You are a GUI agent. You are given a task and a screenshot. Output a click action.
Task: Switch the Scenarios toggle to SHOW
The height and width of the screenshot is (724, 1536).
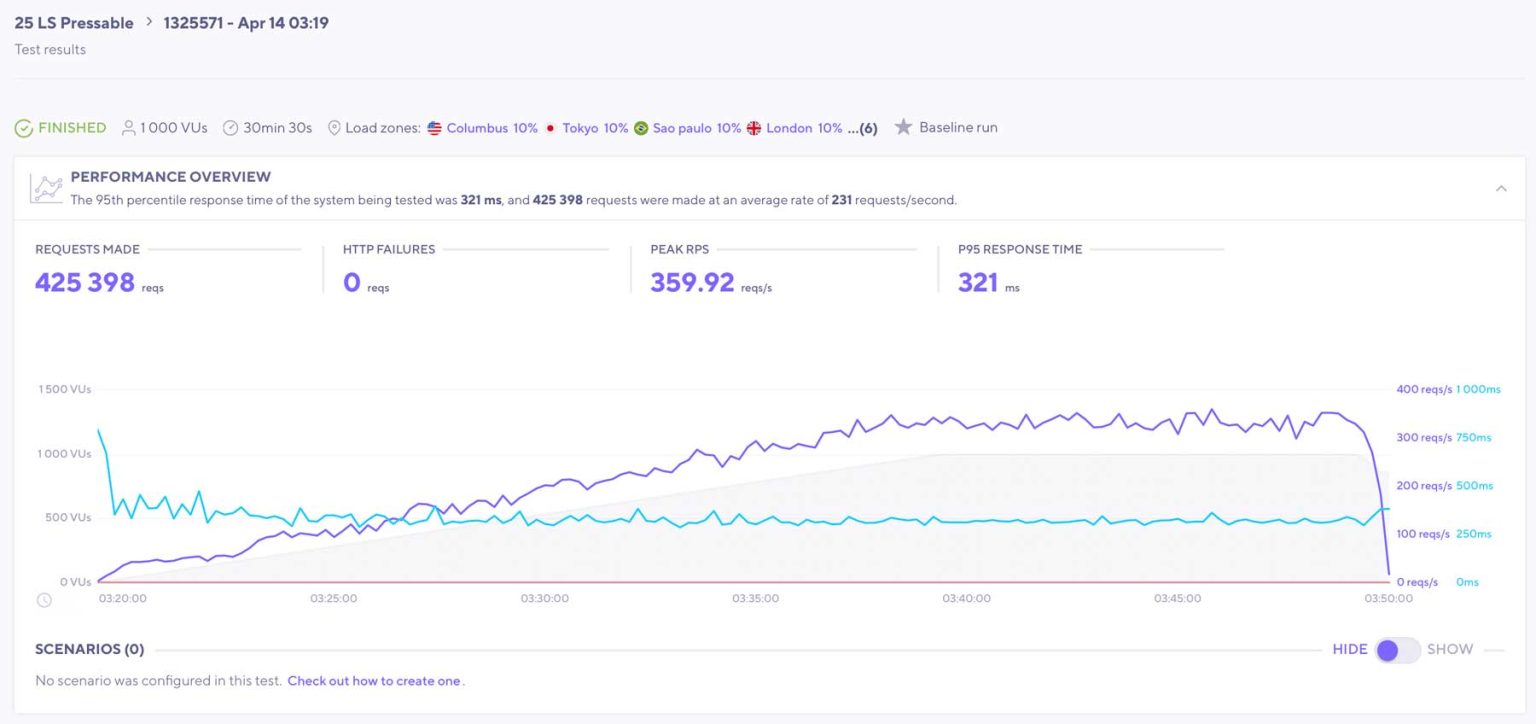point(1398,650)
